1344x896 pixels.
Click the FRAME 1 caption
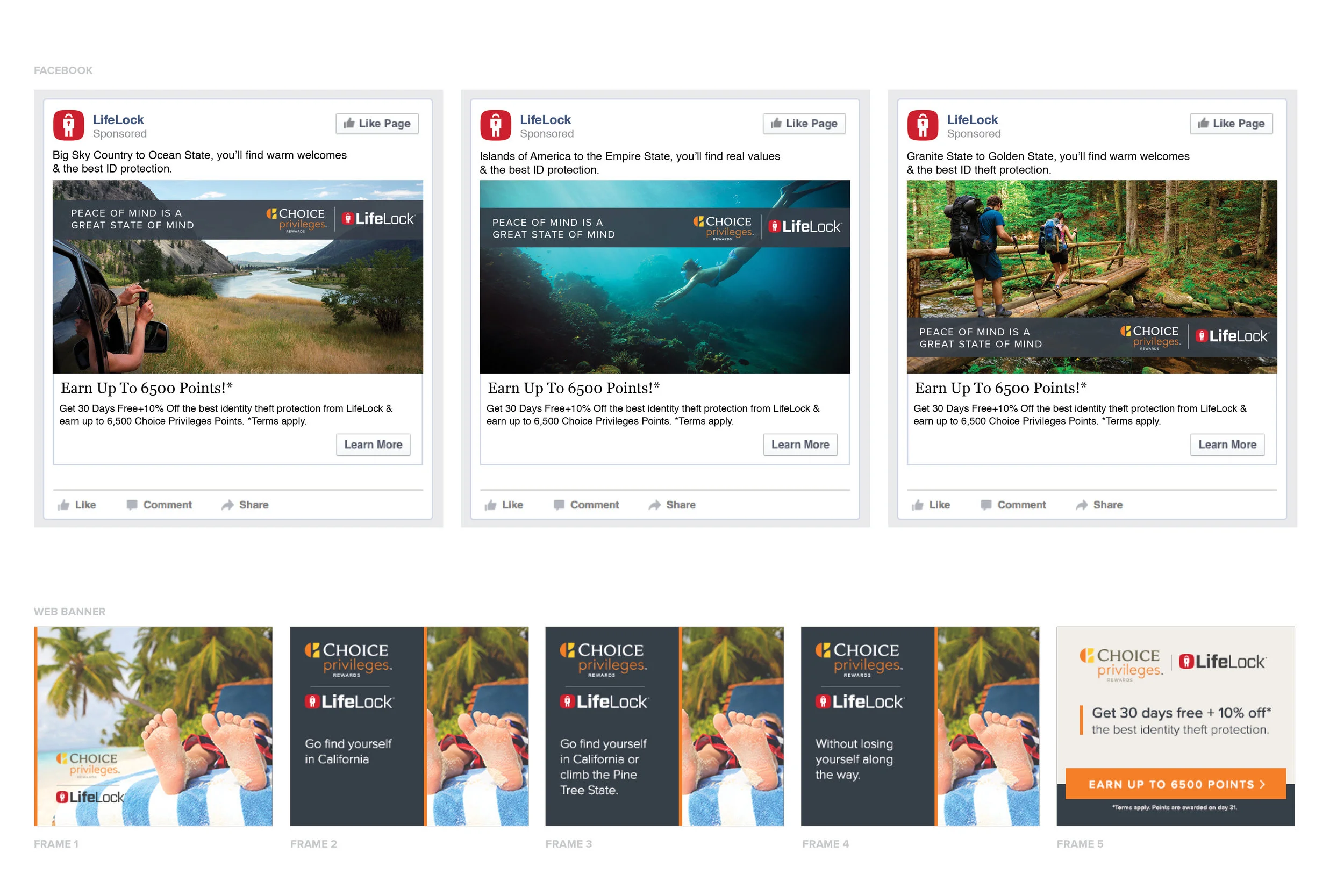pyautogui.click(x=56, y=843)
